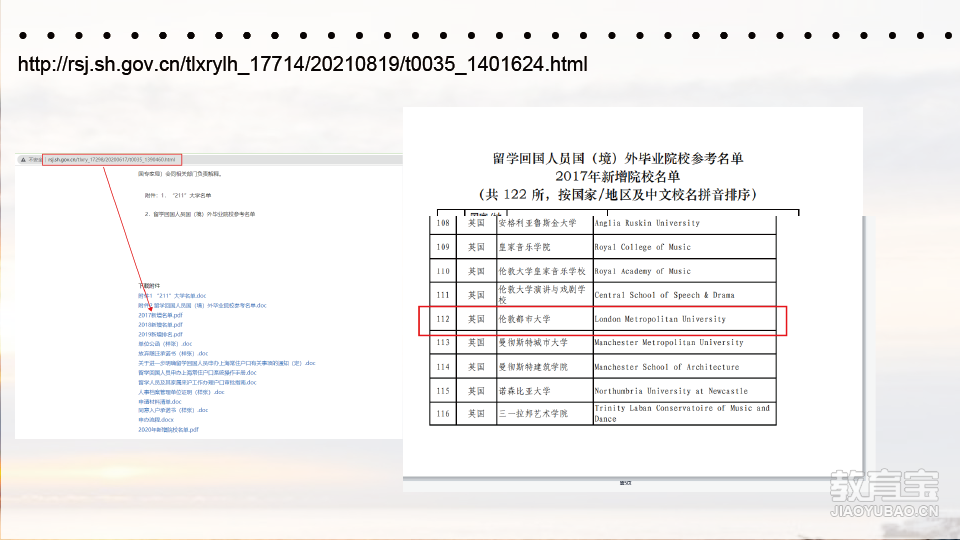This screenshot has width=960, height=540.
Task: Open the 外毕业院校参考名单.doc attachment link
Action: point(202,306)
